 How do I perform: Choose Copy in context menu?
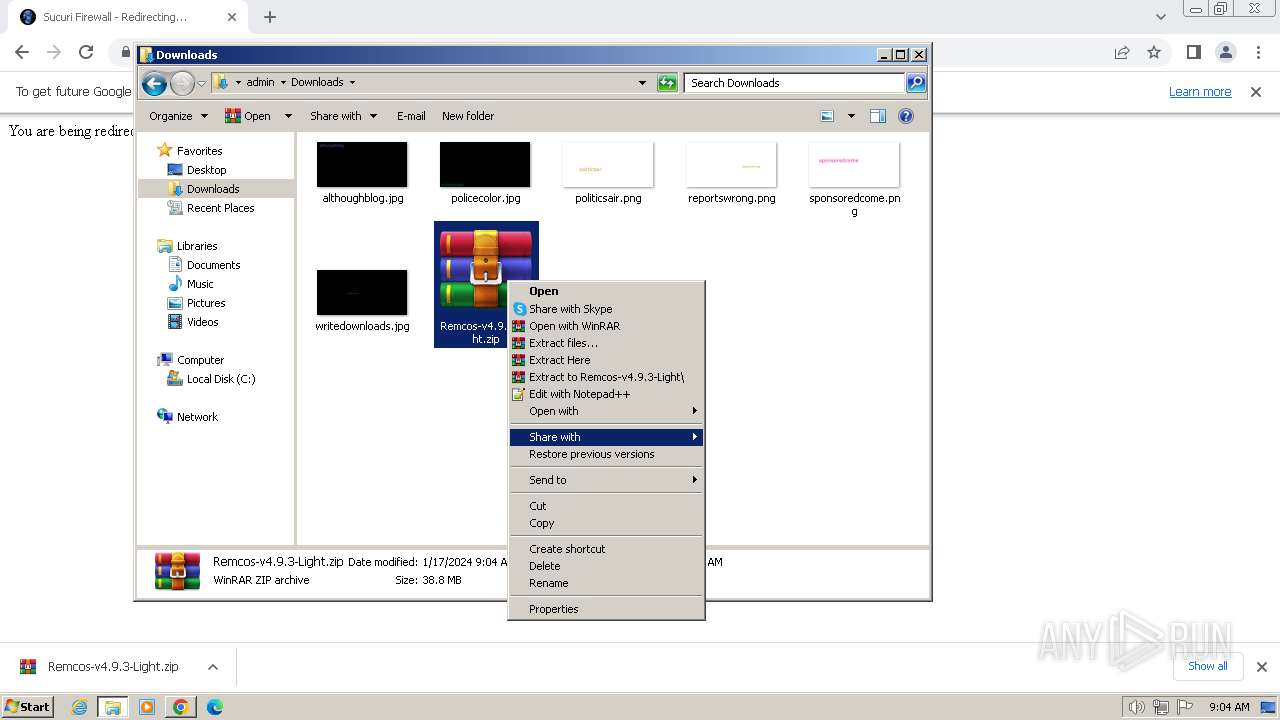[x=606, y=523]
